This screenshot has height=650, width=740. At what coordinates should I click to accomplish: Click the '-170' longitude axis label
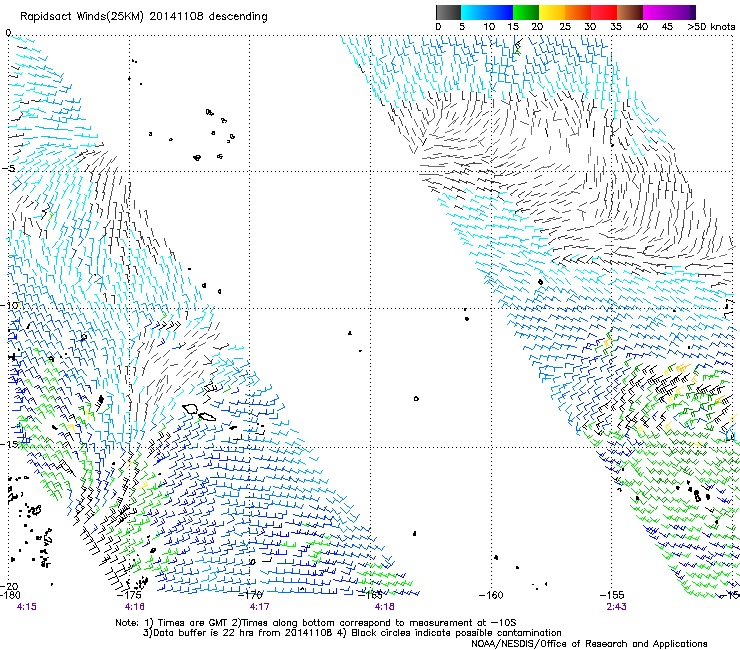pos(252,595)
